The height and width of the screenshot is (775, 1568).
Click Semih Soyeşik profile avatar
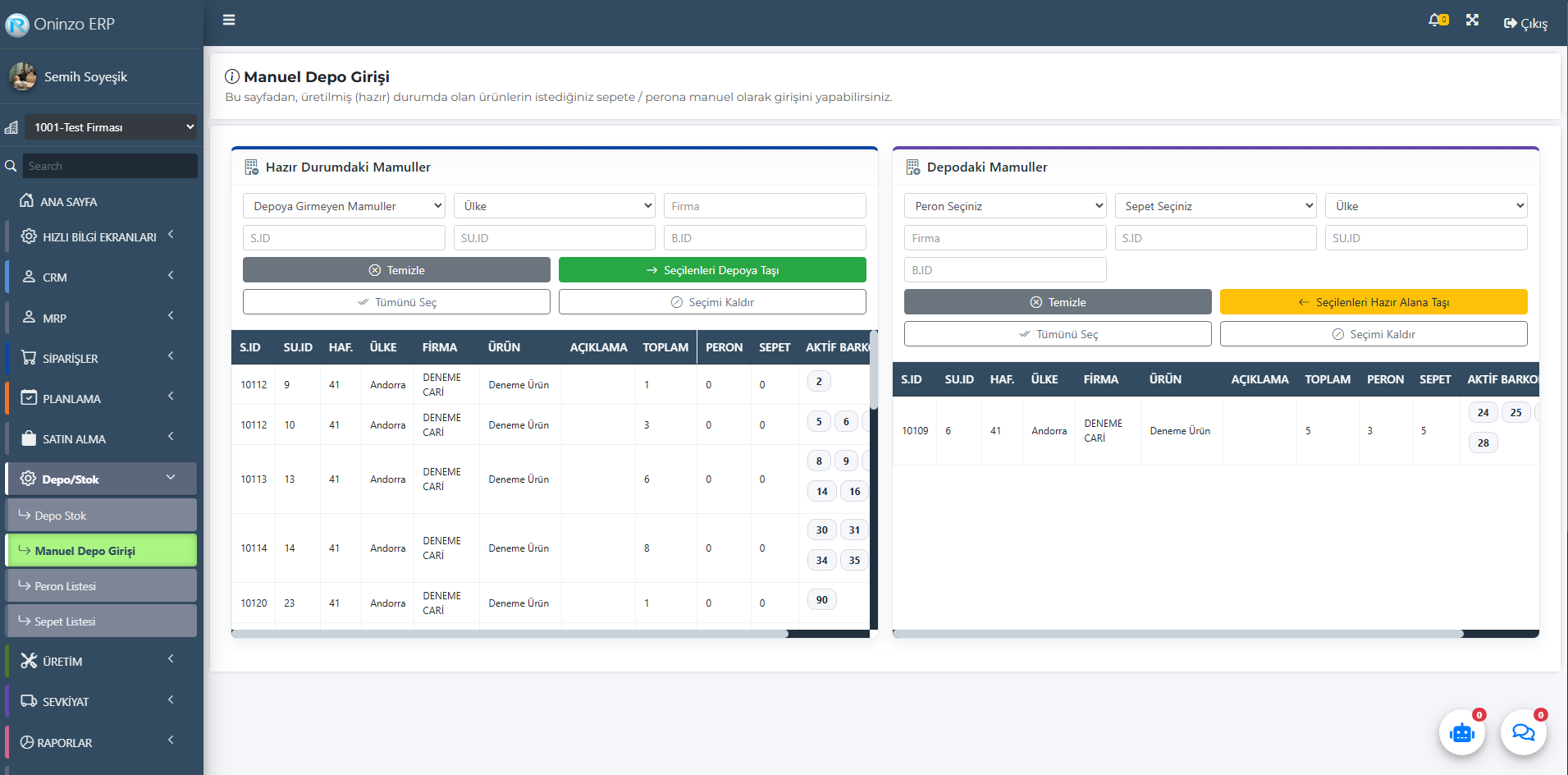(x=23, y=76)
